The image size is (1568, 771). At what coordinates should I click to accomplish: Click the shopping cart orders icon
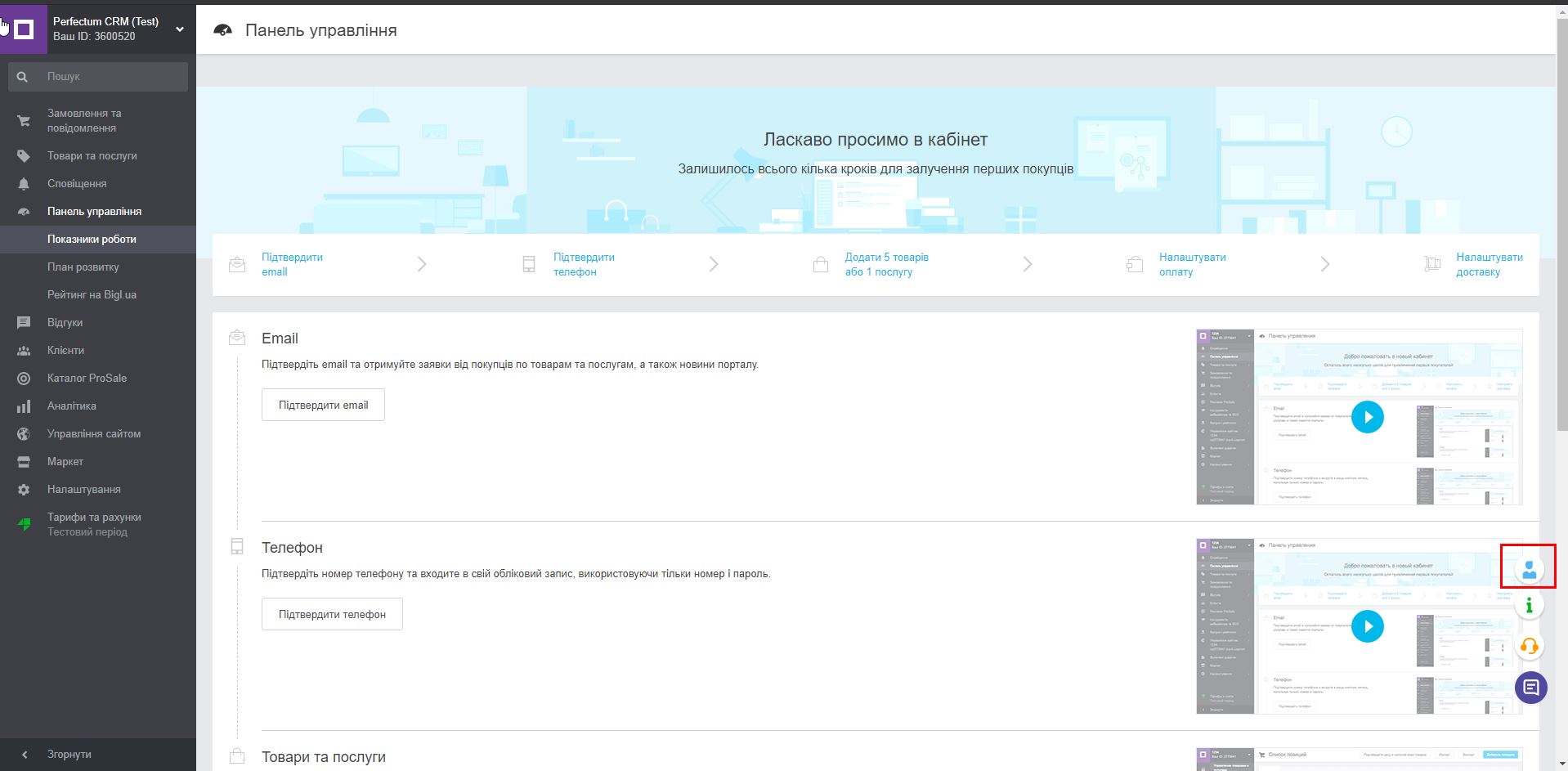coord(24,121)
